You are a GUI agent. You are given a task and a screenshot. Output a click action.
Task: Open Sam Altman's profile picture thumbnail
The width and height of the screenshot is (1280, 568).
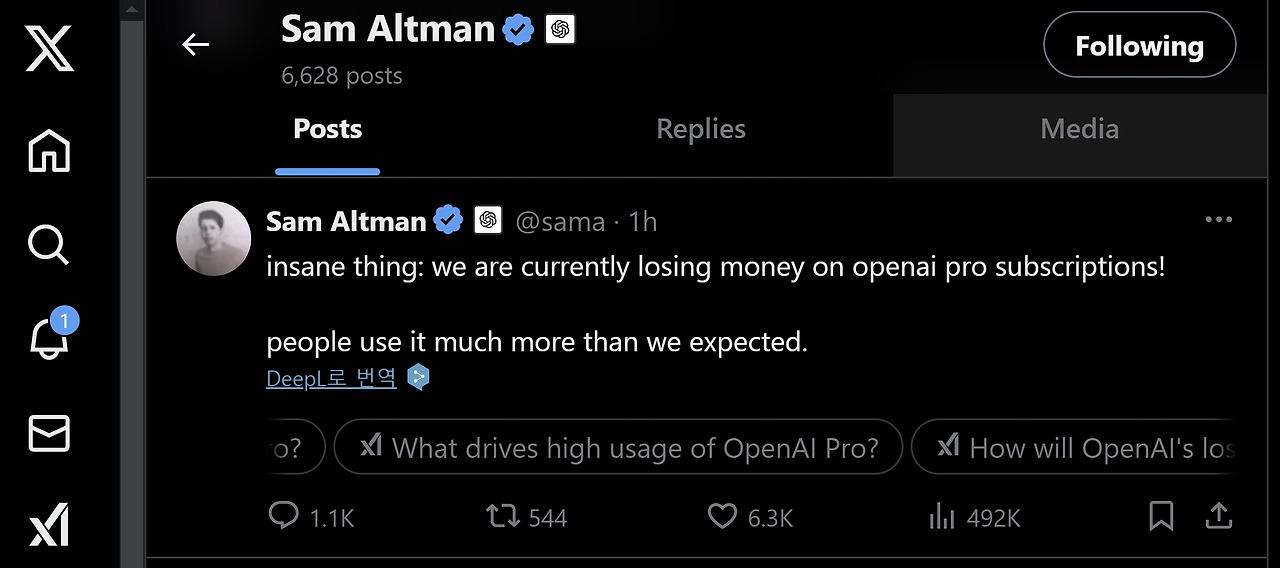point(214,238)
